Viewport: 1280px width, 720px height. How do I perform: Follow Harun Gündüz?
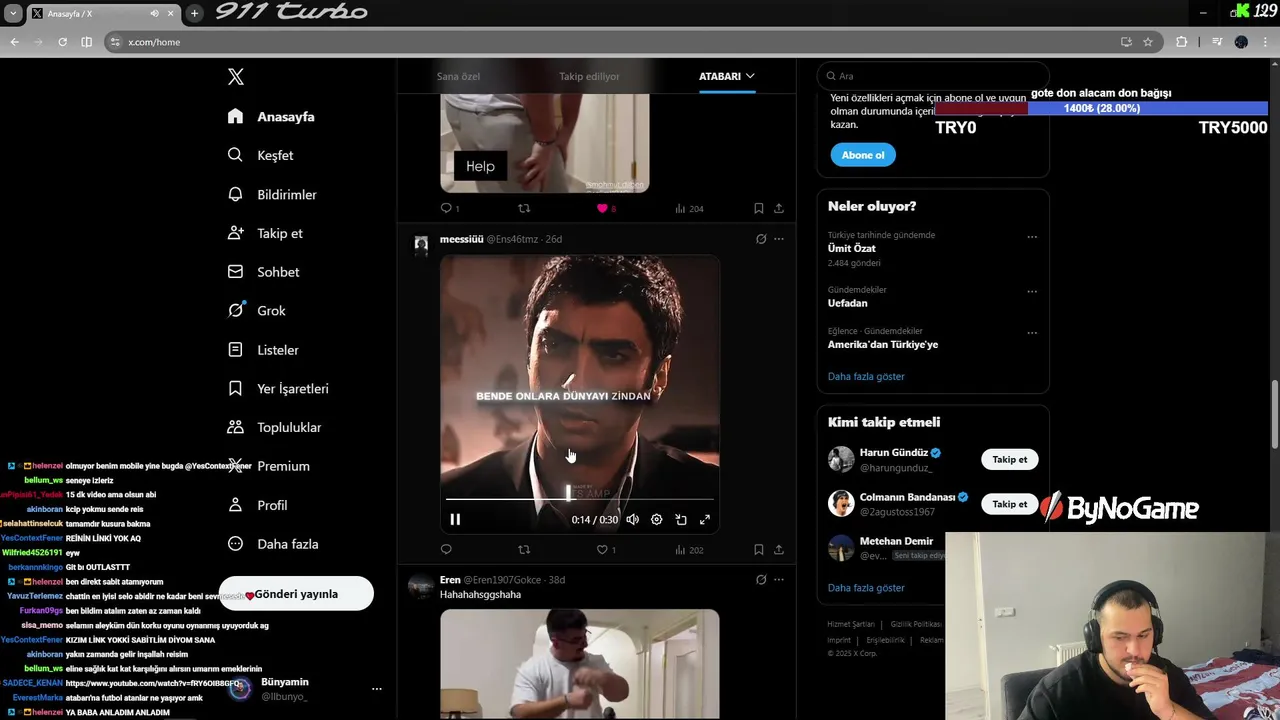(x=1010, y=459)
